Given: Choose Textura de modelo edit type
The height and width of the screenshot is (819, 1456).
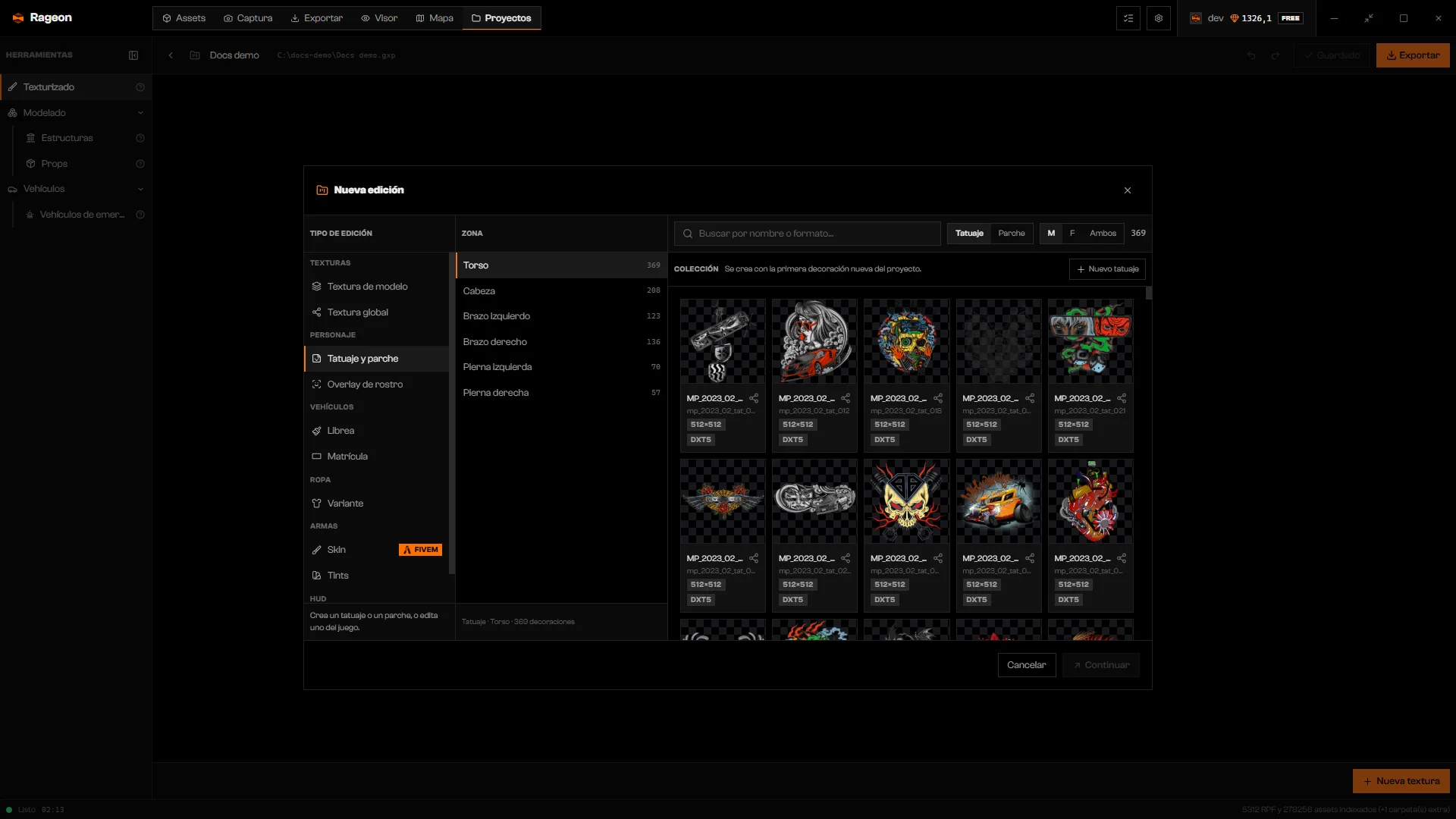Looking at the screenshot, I should (x=376, y=287).
